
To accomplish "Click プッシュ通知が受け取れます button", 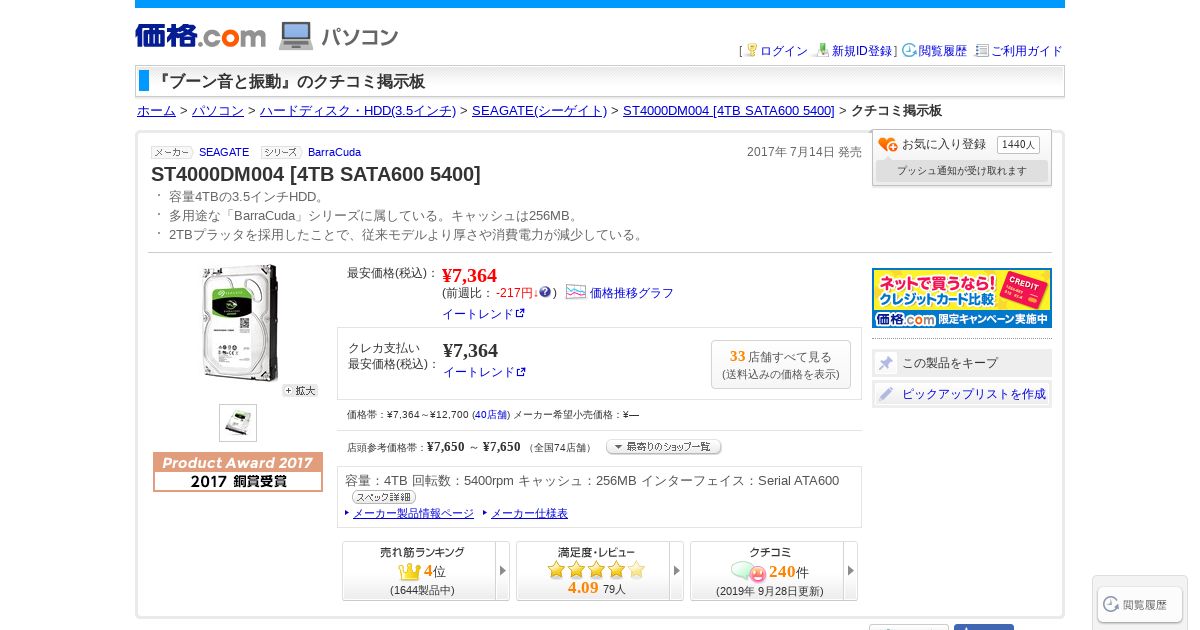I will [962, 171].
